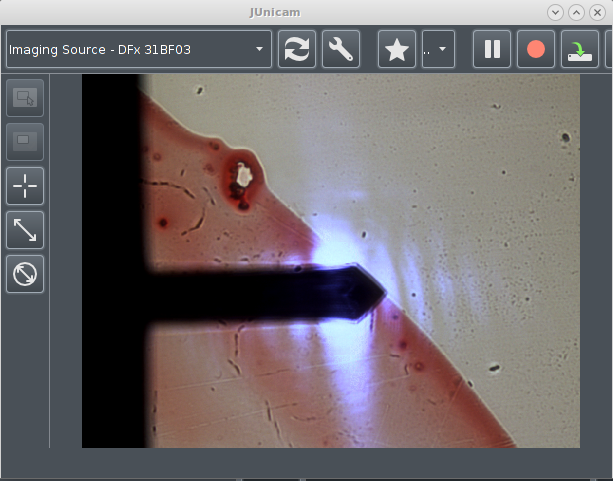Select the circle diameter measurement tool
Image resolution: width=613 pixels, height=481 pixels.
(25, 274)
